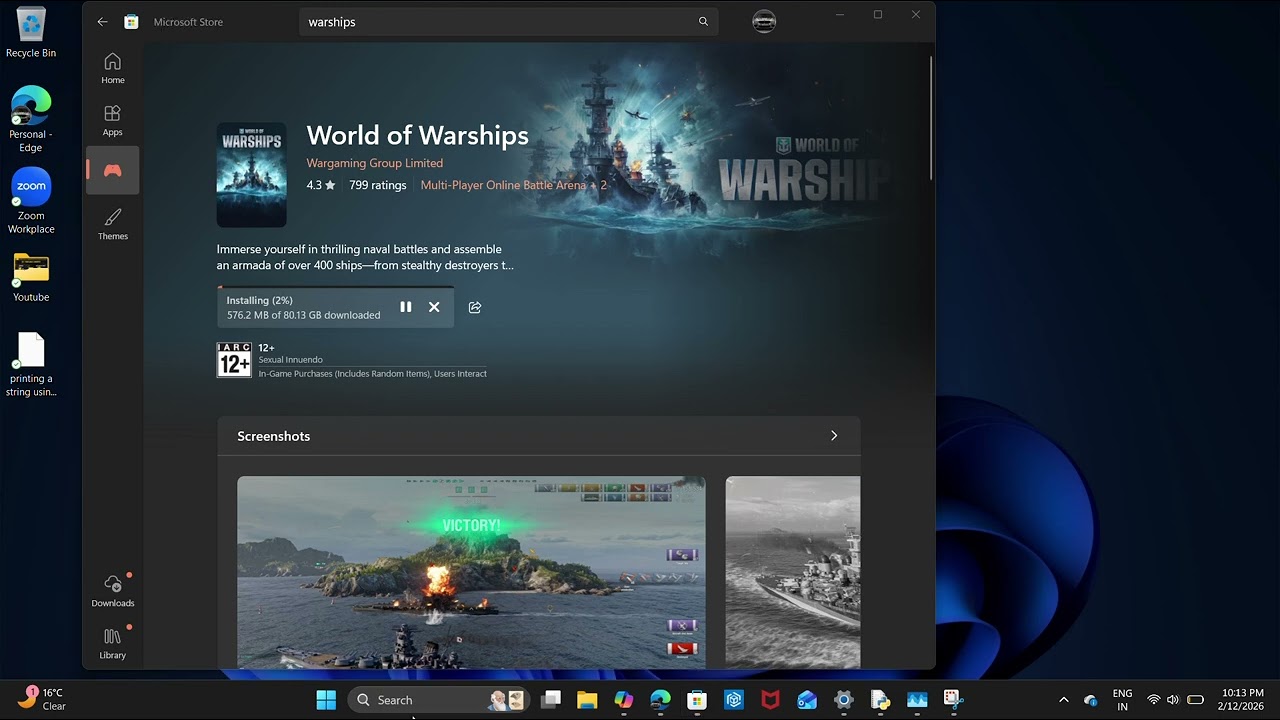Open Task View on taskbar
The width and height of the screenshot is (1280, 720).
pyautogui.click(x=551, y=700)
